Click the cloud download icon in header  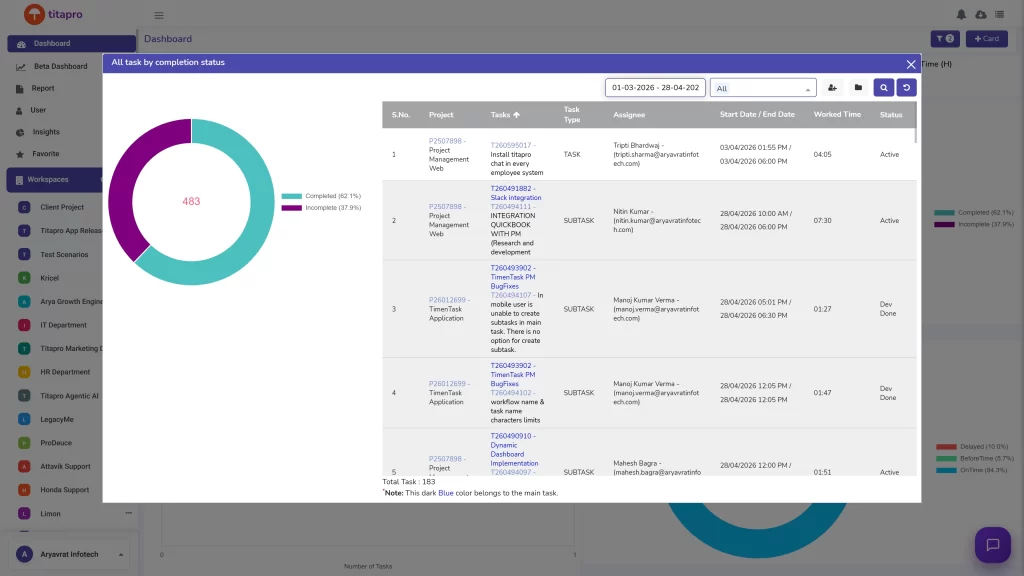[981, 14]
